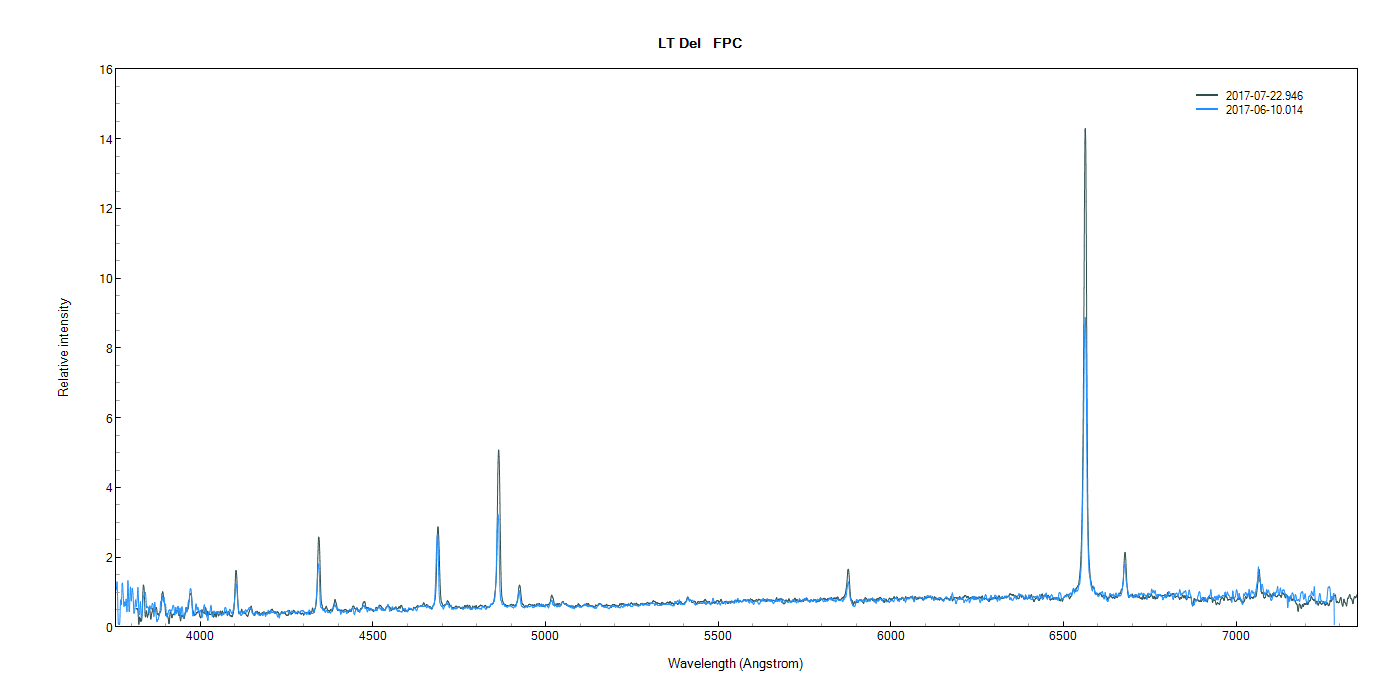Select the 2017-06-10.014 legend entry

(x=1264, y=110)
